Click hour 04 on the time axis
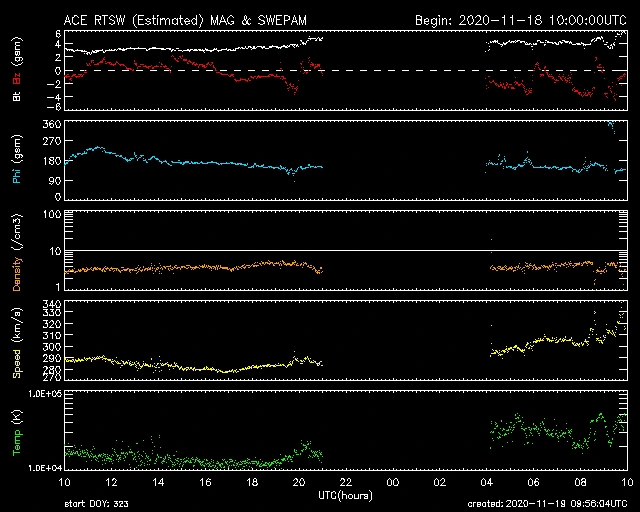This screenshot has height=512, width=640. coord(486,482)
